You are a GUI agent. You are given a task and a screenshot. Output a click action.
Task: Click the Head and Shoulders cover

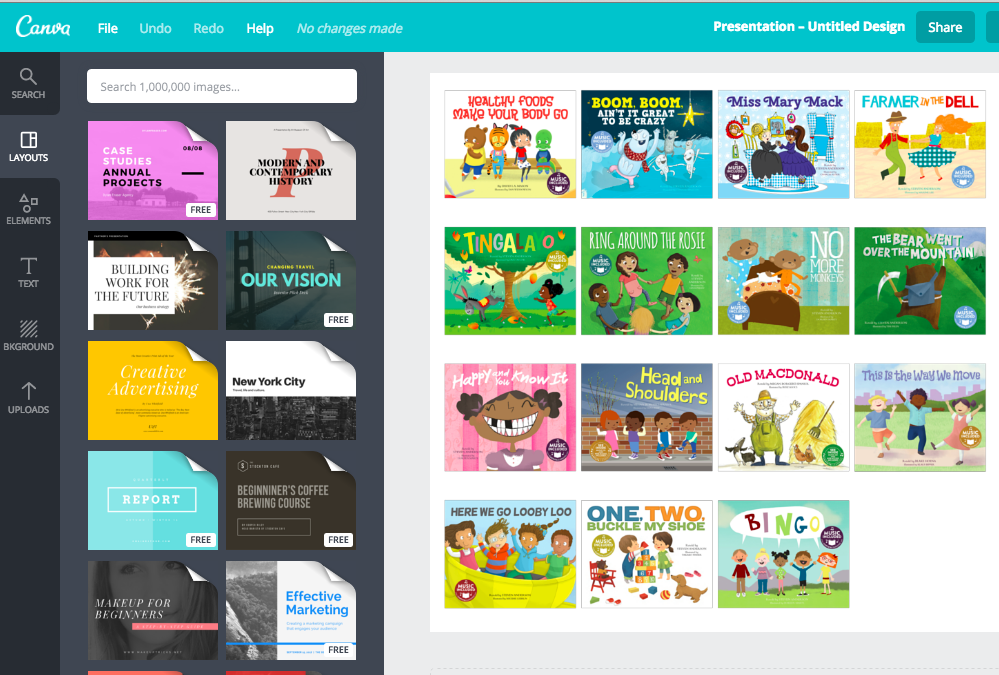tap(647, 417)
